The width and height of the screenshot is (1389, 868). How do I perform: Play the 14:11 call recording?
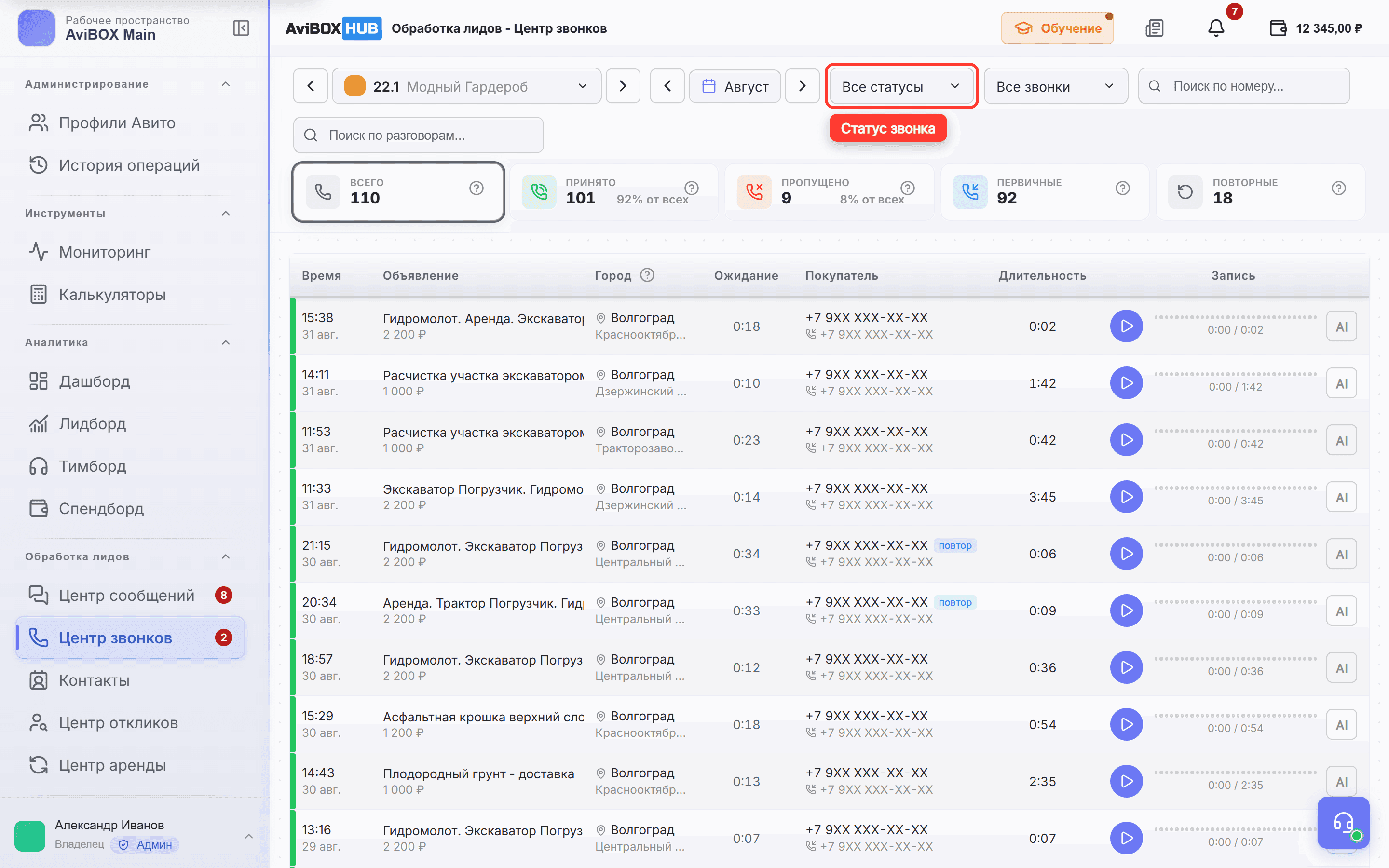1126,383
